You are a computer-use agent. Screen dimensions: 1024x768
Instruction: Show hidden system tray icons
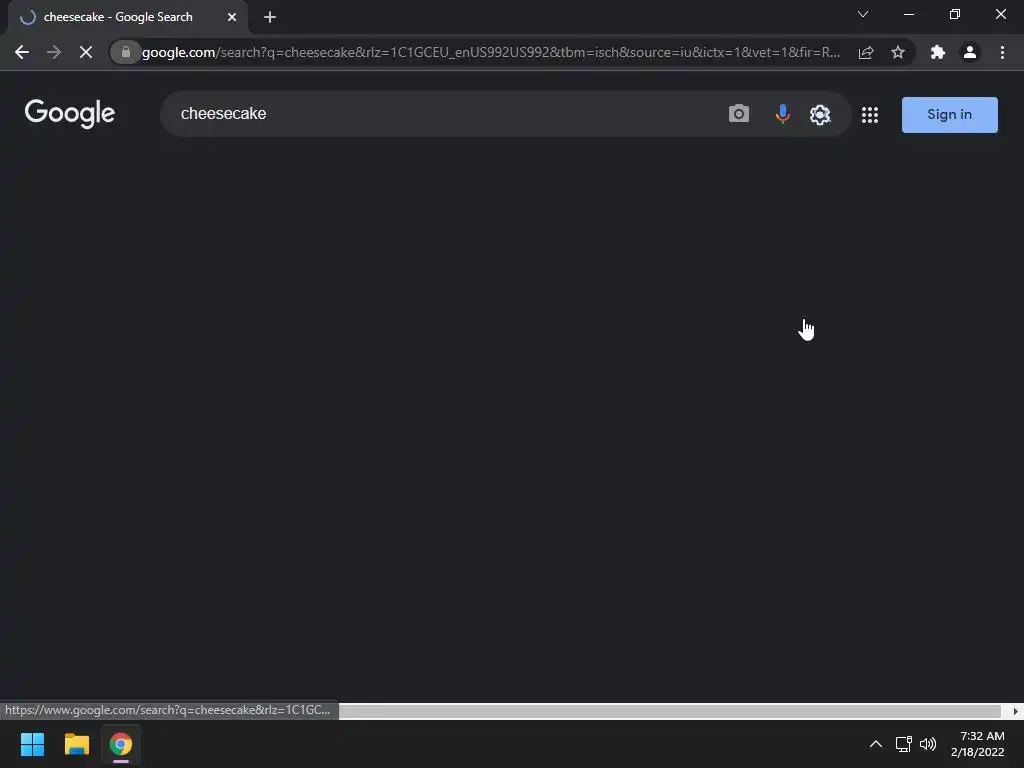tap(876, 744)
